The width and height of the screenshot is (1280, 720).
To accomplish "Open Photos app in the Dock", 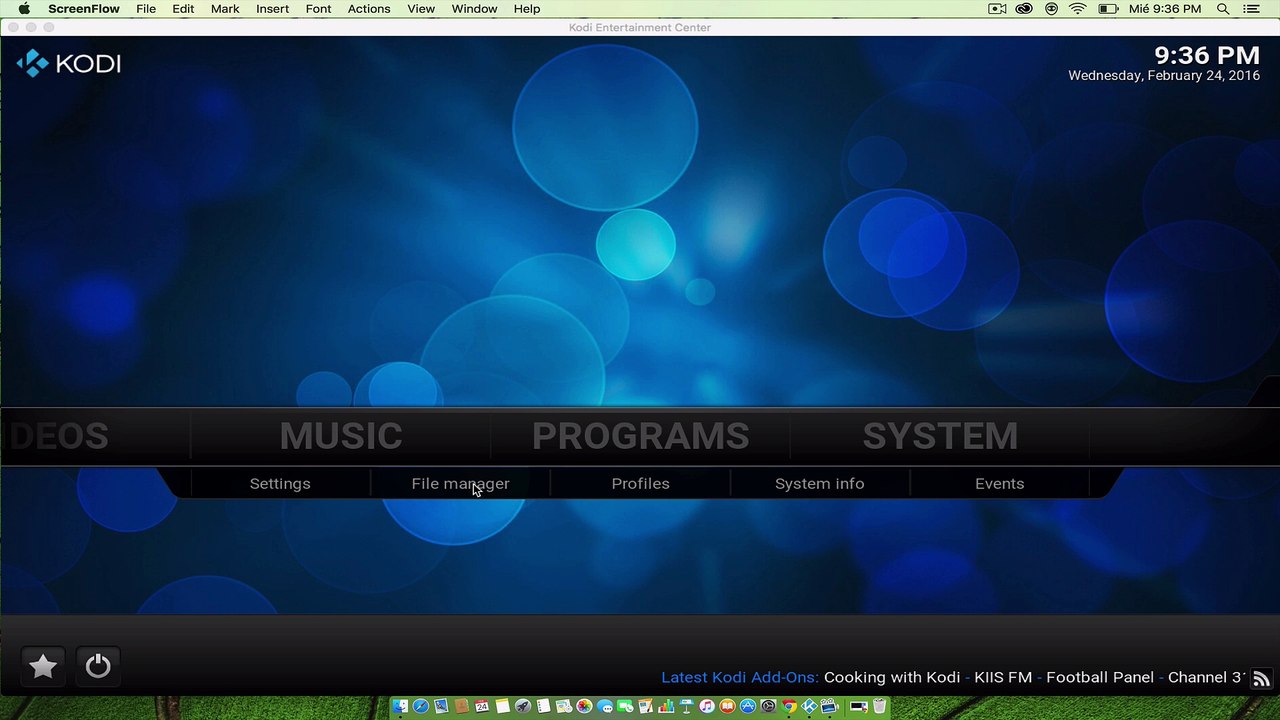I will pyautogui.click(x=584, y=707).
